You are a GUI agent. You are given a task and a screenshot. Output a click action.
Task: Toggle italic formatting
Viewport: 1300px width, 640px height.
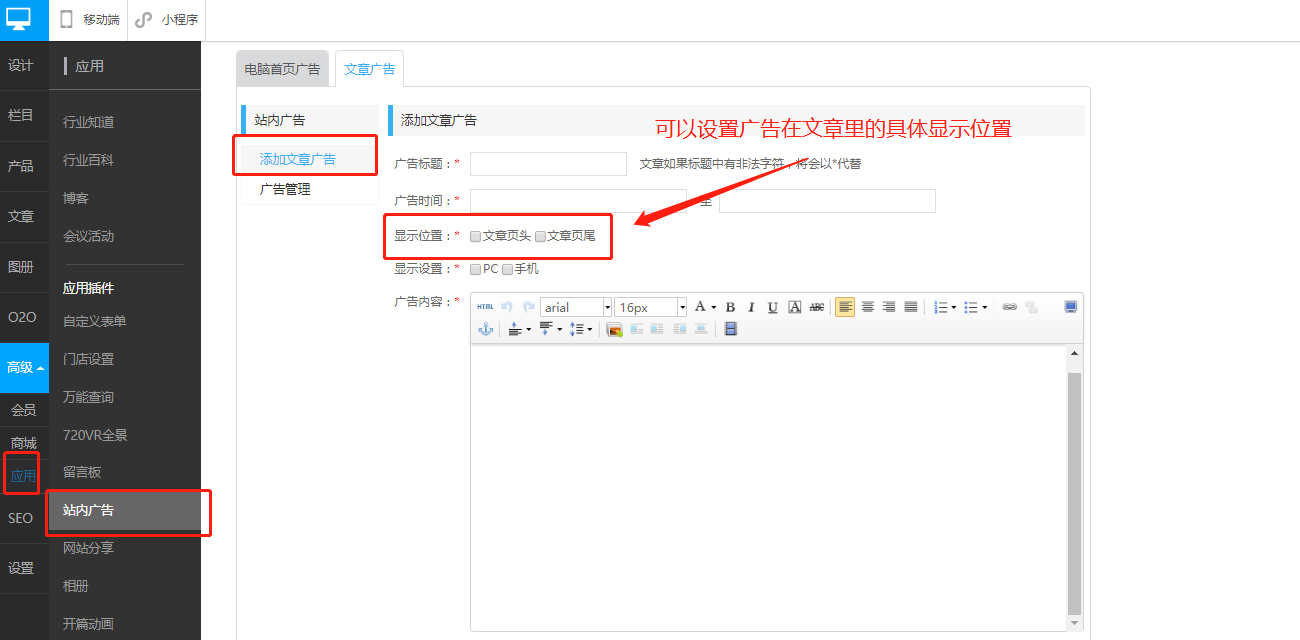751,307
